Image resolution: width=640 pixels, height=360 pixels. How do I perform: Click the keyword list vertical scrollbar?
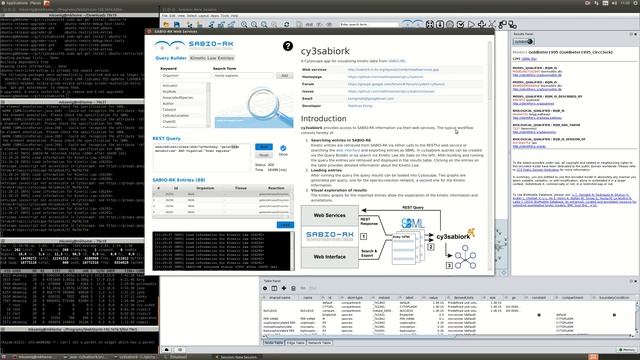coord(208,105)
